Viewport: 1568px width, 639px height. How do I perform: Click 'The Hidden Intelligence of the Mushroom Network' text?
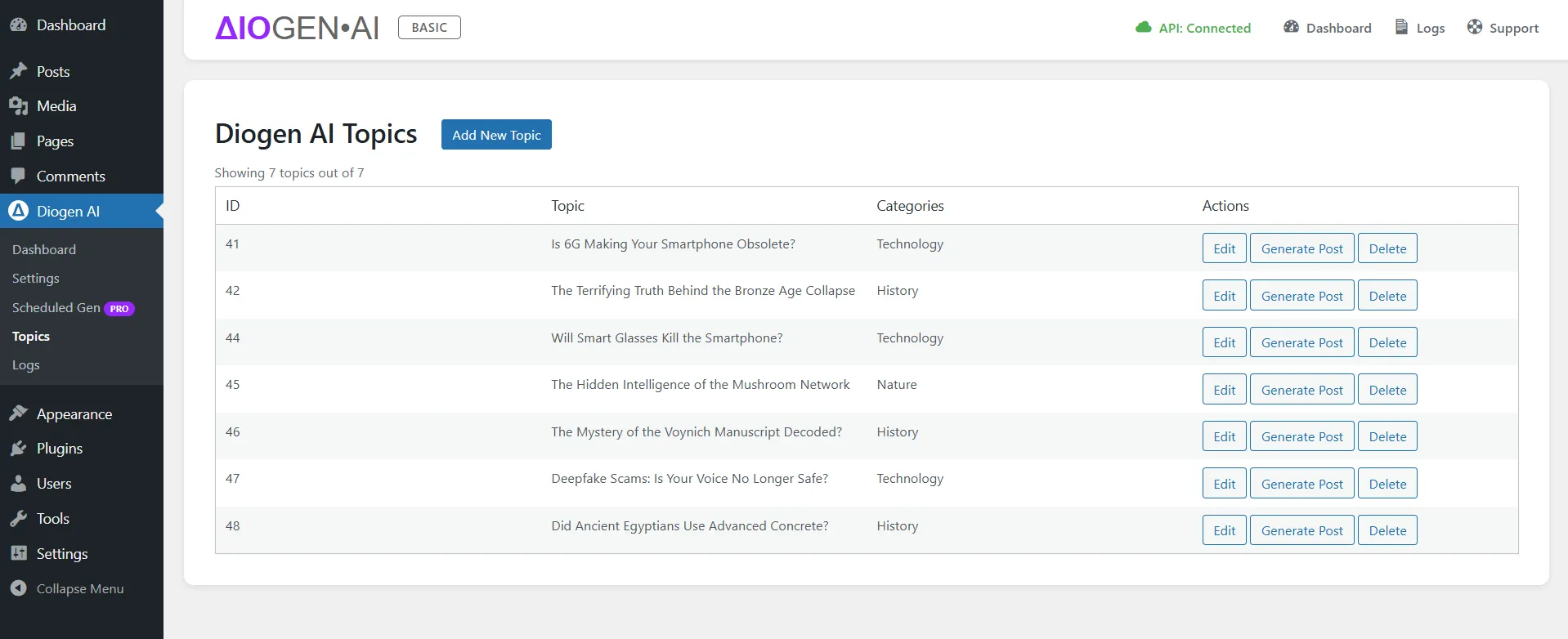point(700,385)
